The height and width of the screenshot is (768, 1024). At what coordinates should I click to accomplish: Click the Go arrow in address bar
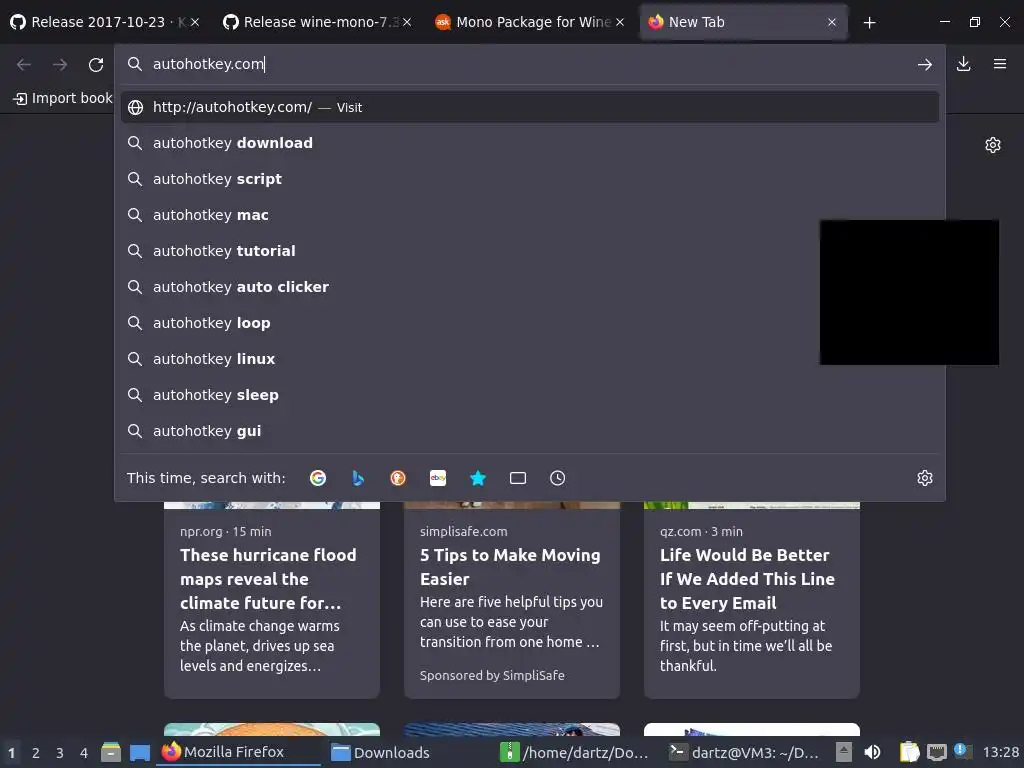[x=925, y=64]
